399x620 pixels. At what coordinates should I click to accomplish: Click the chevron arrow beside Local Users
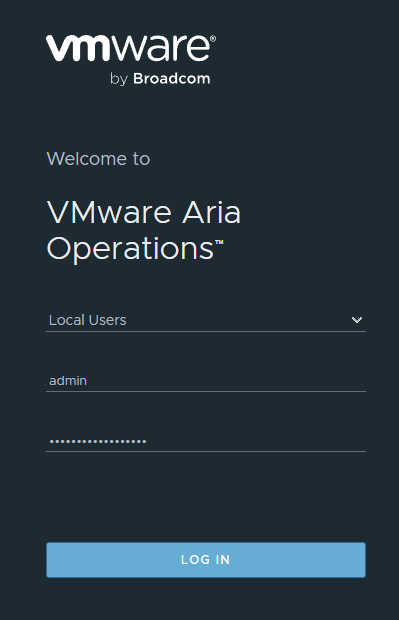click(357, 320)
